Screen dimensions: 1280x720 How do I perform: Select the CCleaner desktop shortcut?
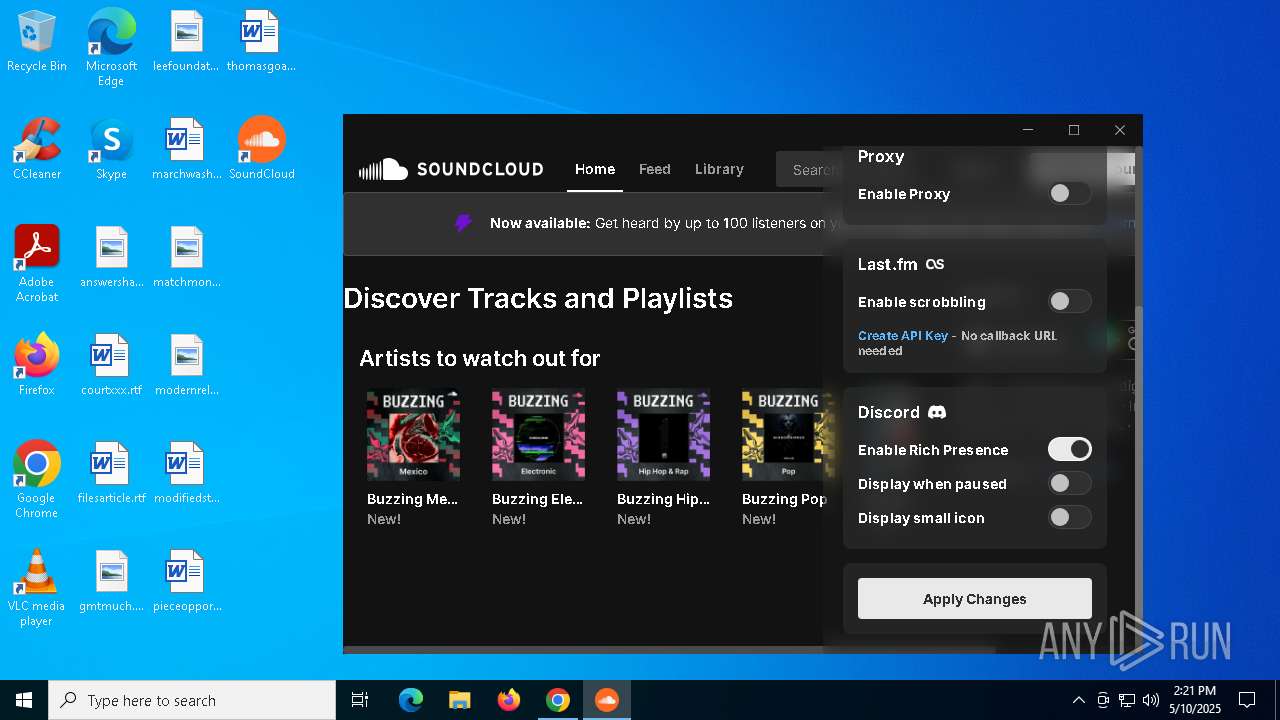tap(37, 149)
